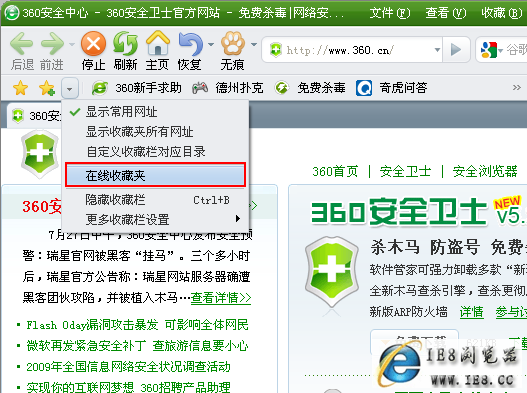Switch to the 360安 page tab
This screenshot has height=393, width=527.
pos(35,116)
